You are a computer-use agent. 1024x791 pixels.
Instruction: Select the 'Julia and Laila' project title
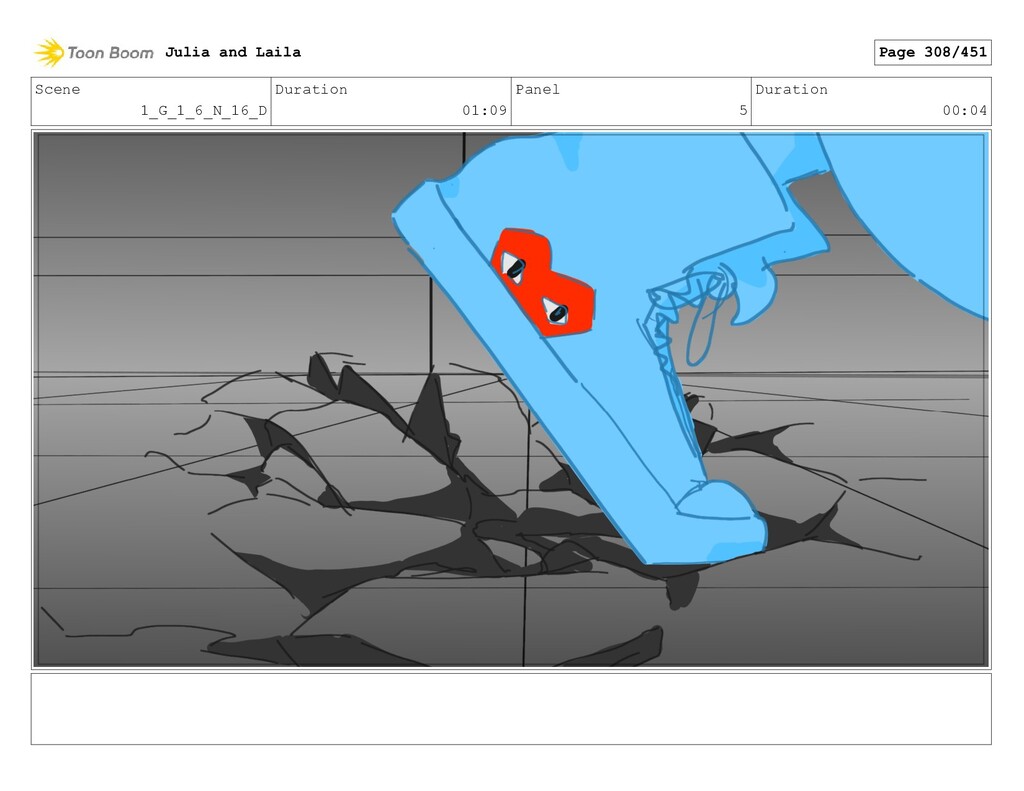(x=232, y=52)
